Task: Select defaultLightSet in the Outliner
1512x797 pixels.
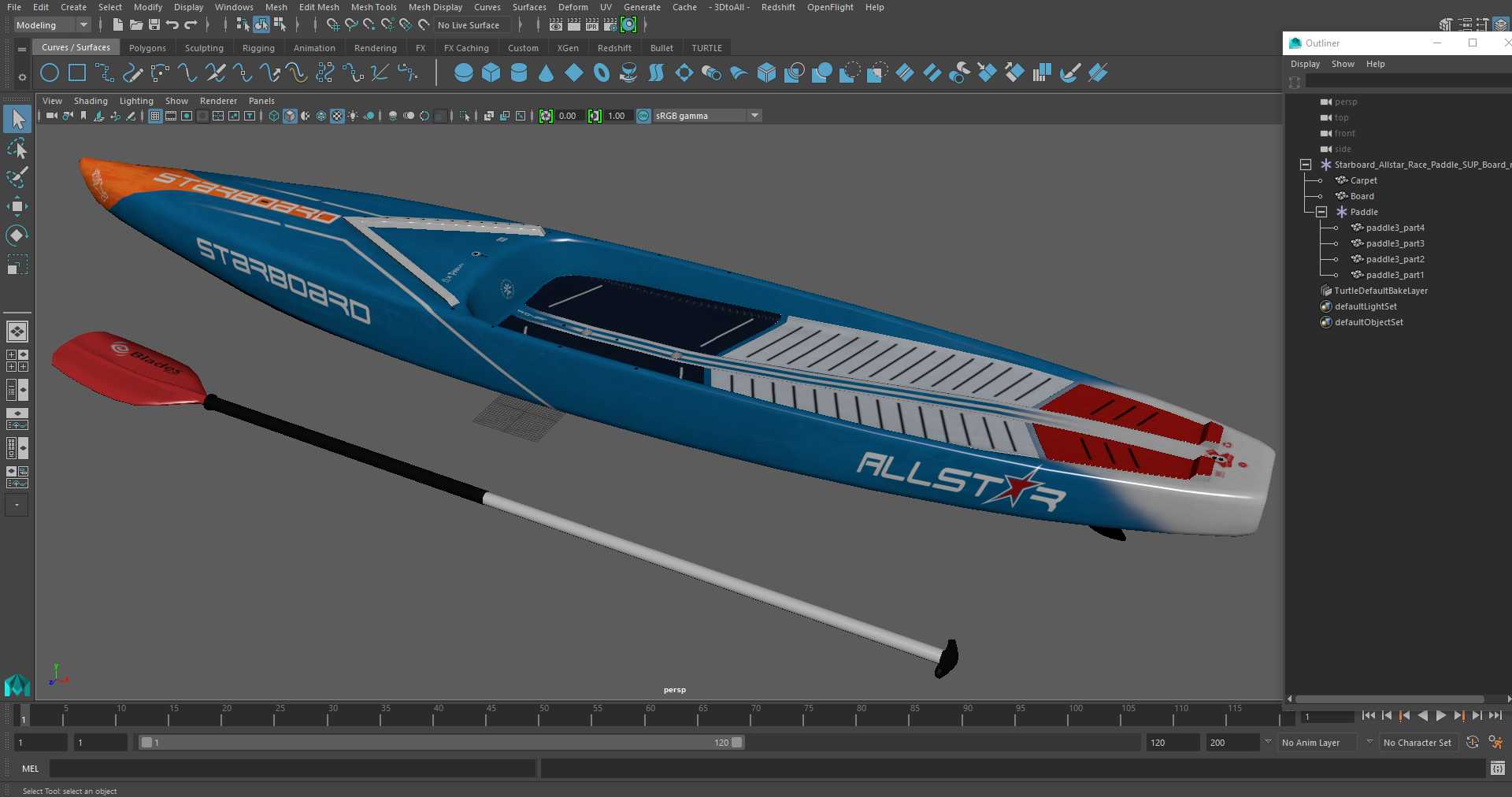Action: [x=1366, y=306]
